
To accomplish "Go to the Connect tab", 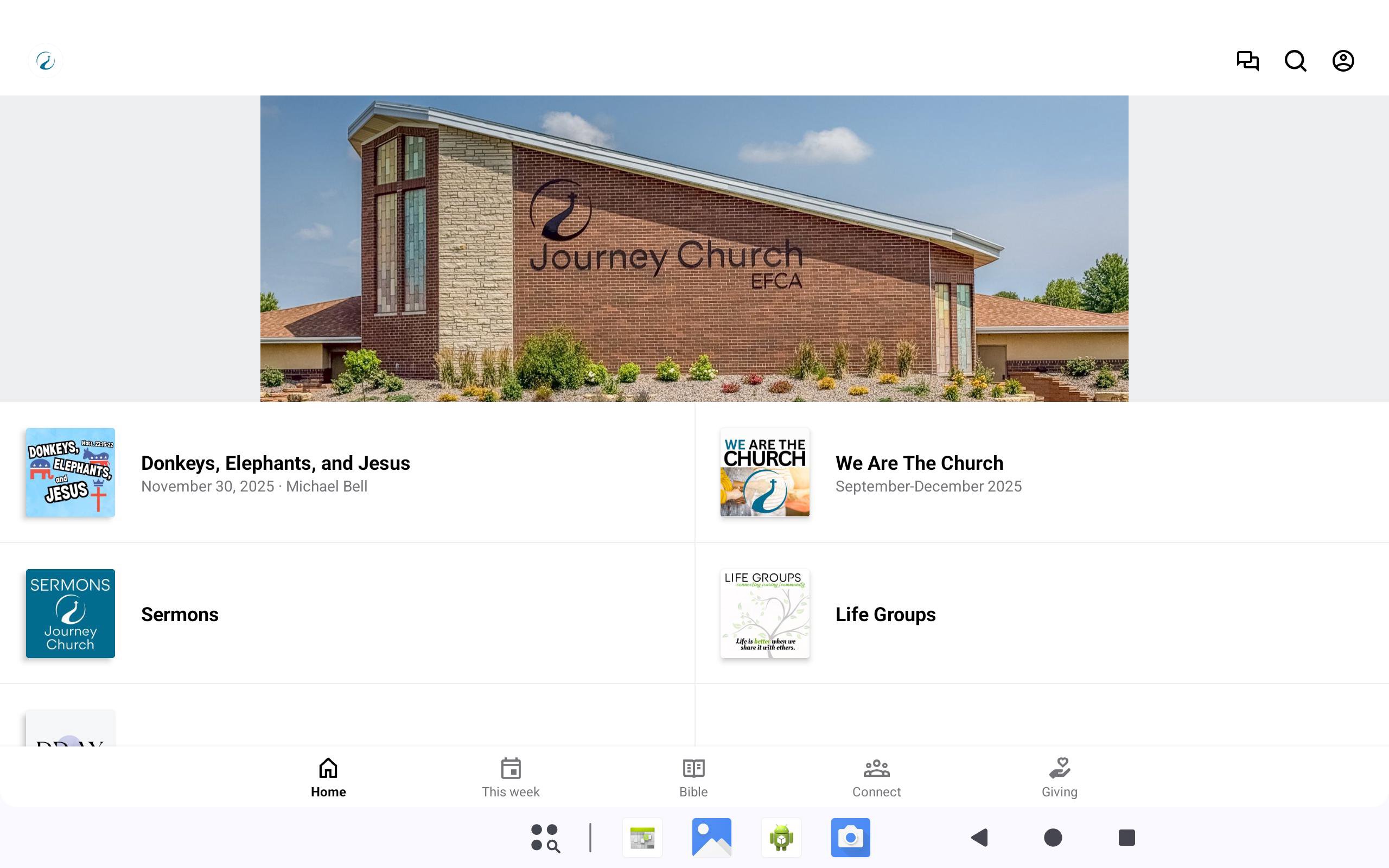I will click(876, 778).
